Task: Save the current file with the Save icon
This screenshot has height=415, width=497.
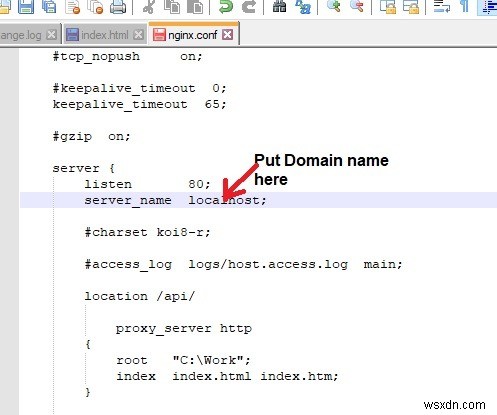Action: 26,6
